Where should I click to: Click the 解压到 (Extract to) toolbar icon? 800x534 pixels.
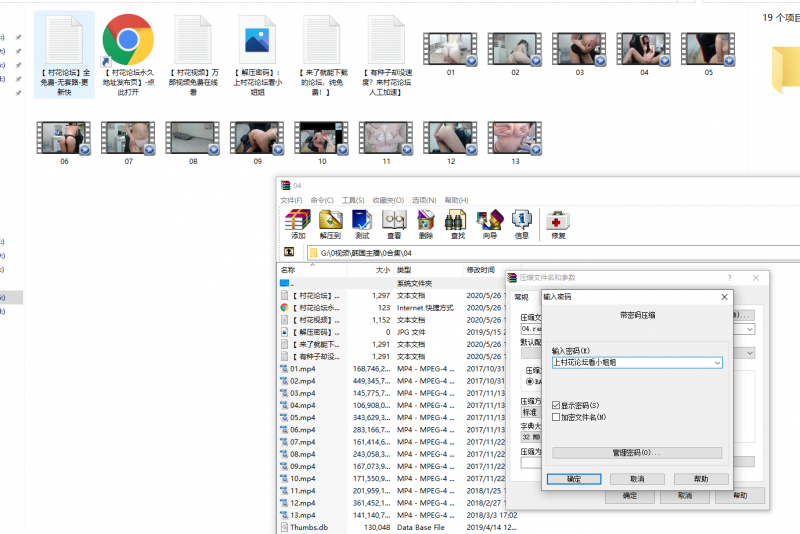[x=330, y=225]
